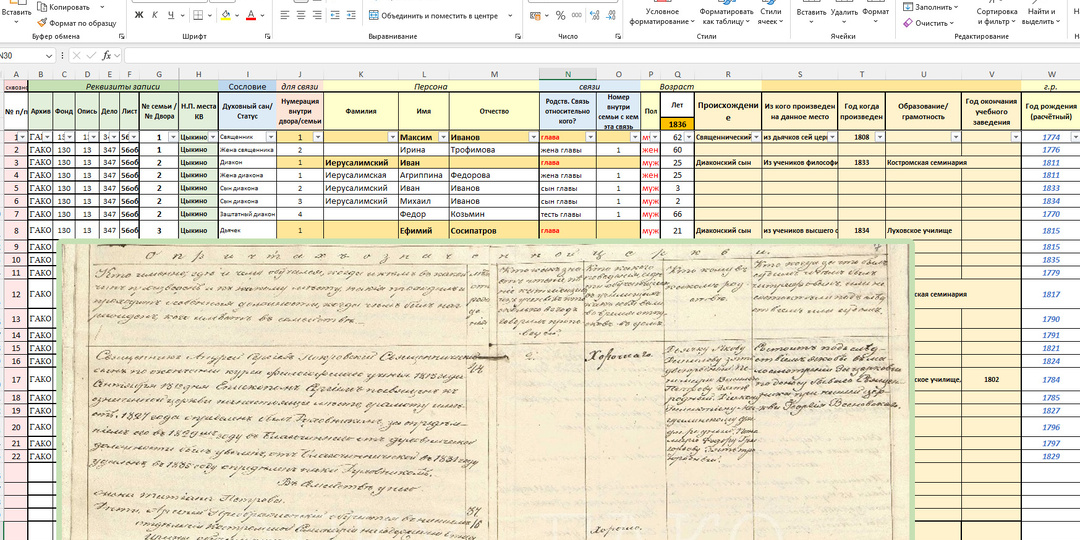
Task: Expand the fill color dropdown arrow
Action: (237, 15)
